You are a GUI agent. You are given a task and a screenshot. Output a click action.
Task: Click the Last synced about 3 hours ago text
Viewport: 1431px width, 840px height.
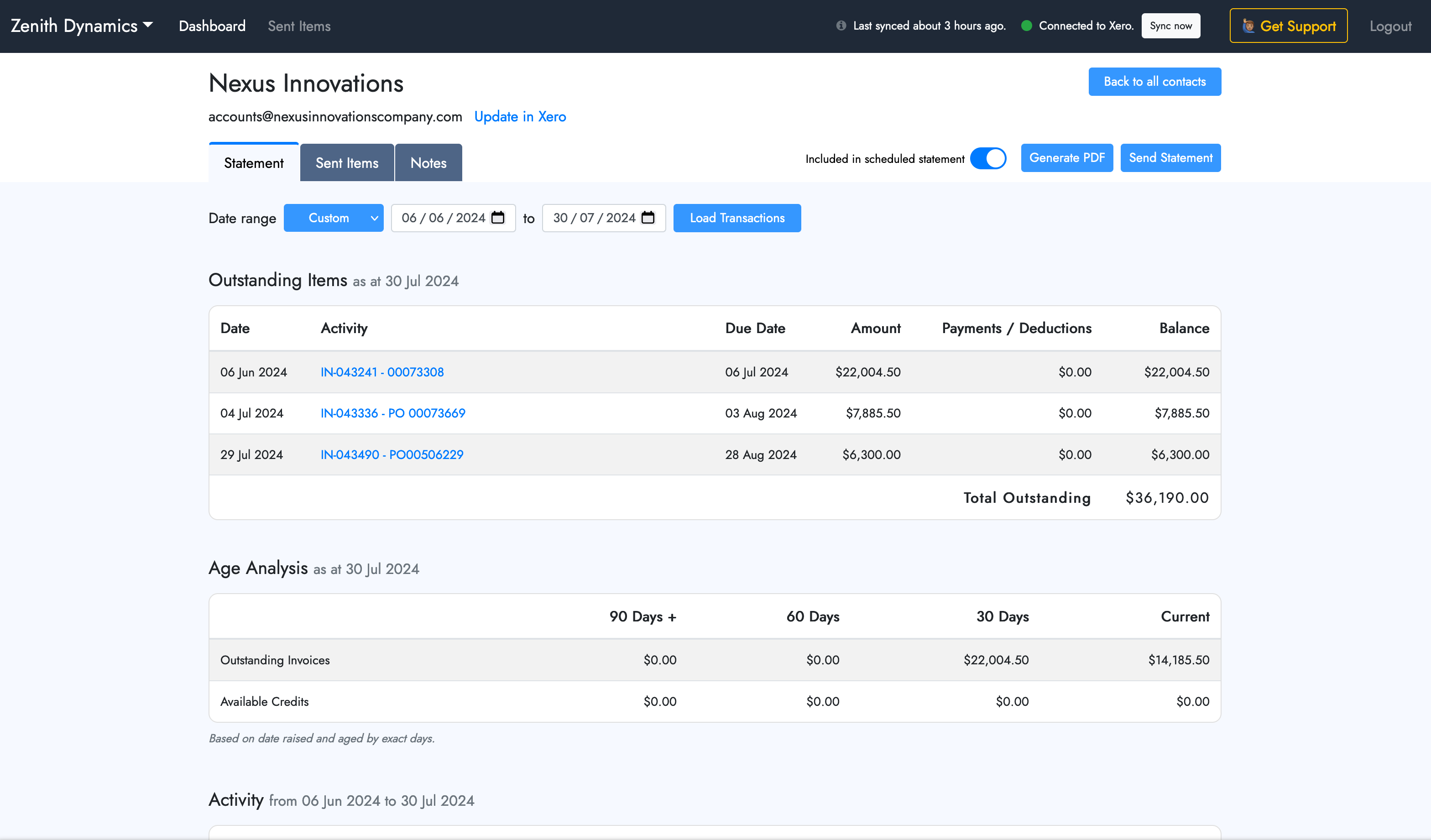click(929, 26)
